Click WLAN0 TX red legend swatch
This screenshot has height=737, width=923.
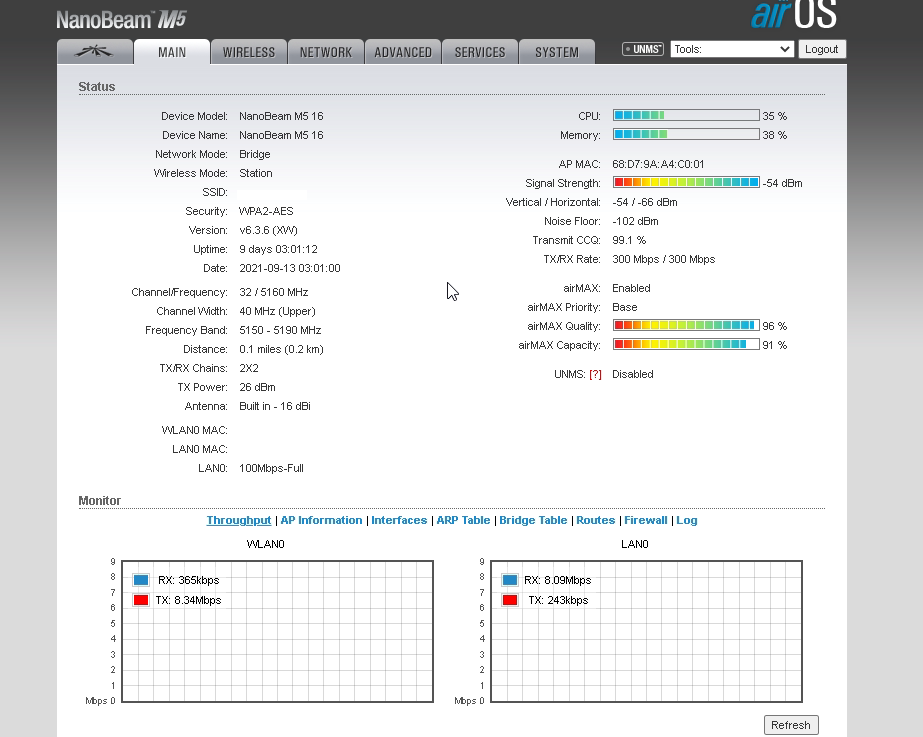click(141, 600)
